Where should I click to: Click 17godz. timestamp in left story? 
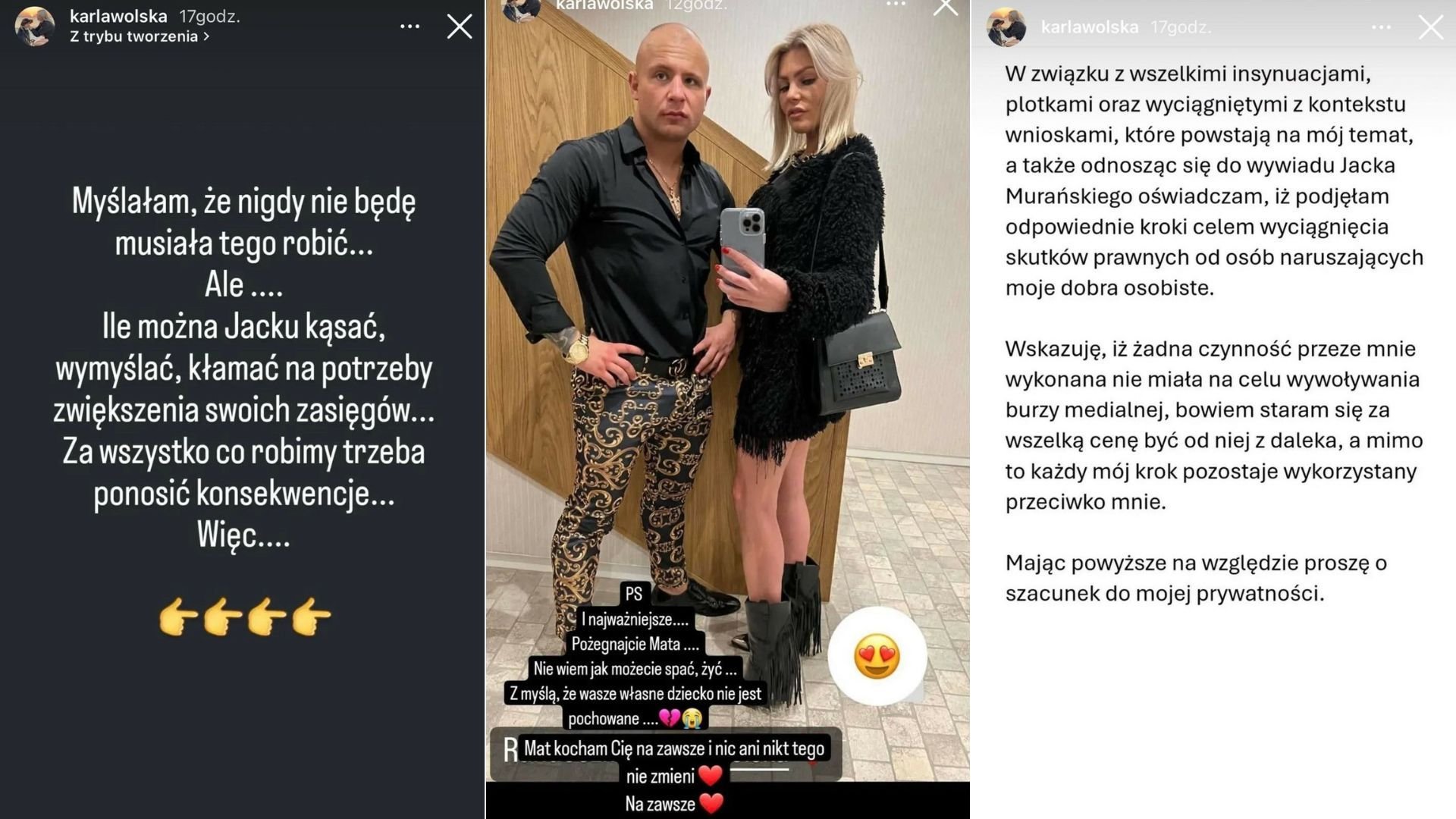[x=210, y=16]
